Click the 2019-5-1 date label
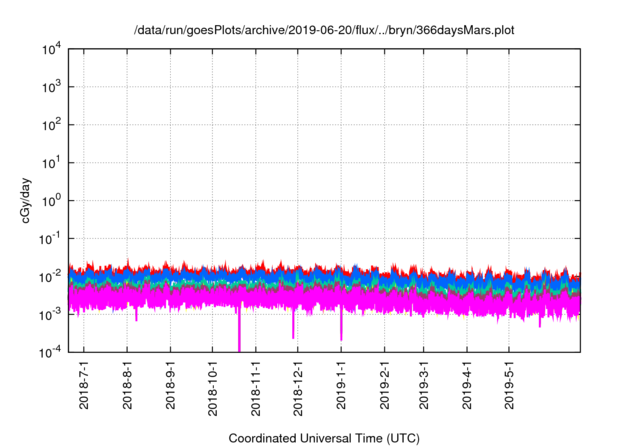 [x=509, y=384]
